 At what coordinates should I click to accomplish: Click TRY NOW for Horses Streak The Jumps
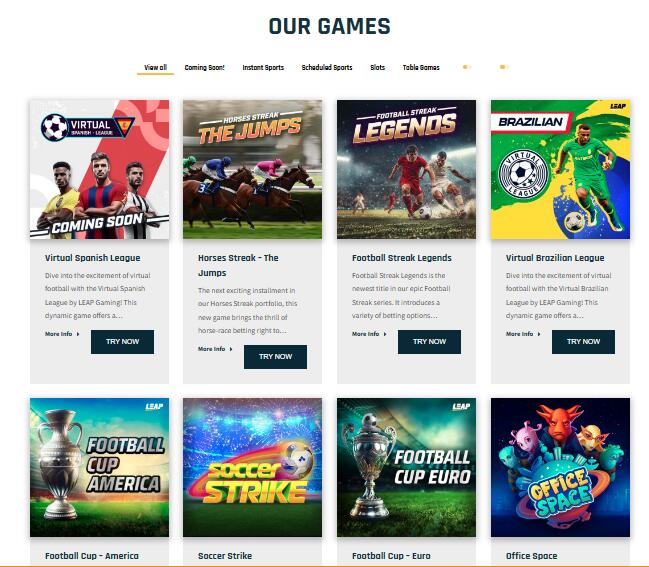pos(276,356)
